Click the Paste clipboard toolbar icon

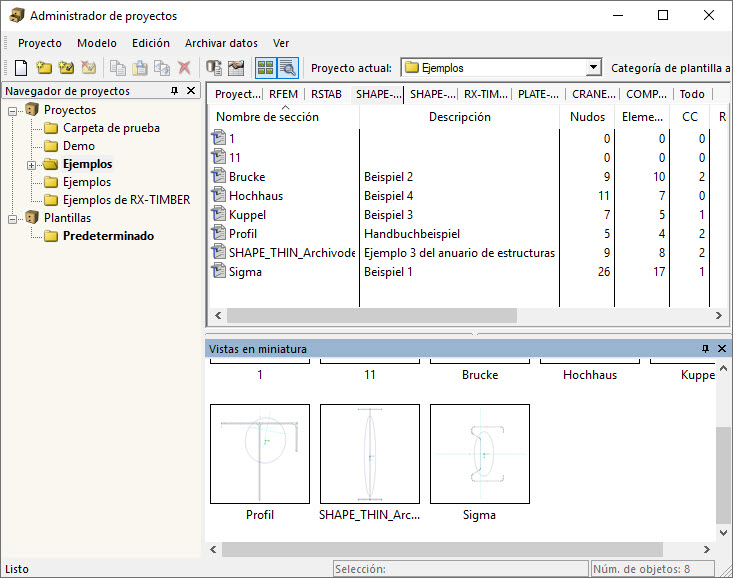click(x=140, y=68)
